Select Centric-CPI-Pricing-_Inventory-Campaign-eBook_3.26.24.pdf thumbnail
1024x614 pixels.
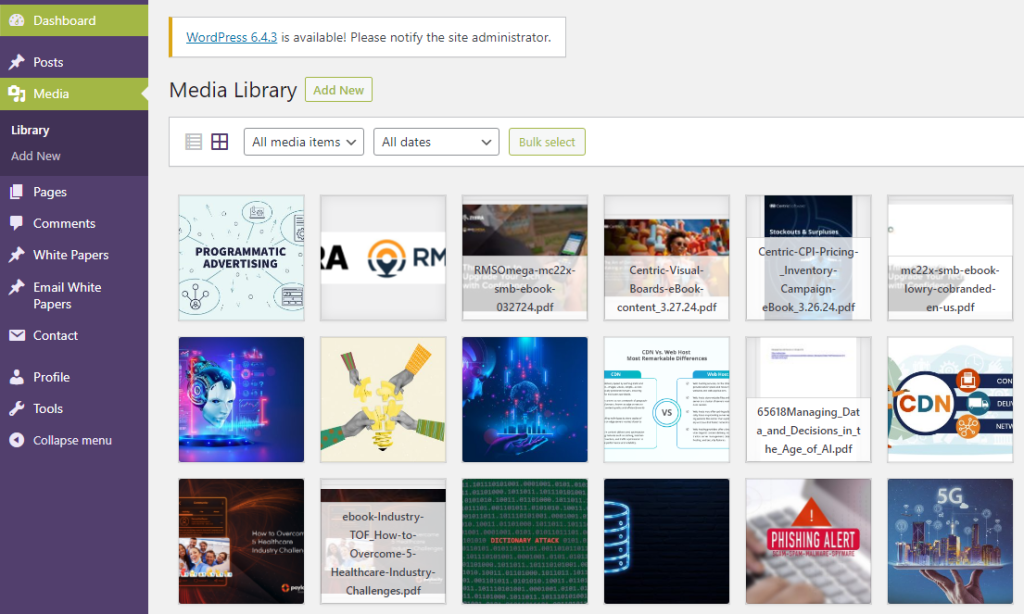click(808, 258)
